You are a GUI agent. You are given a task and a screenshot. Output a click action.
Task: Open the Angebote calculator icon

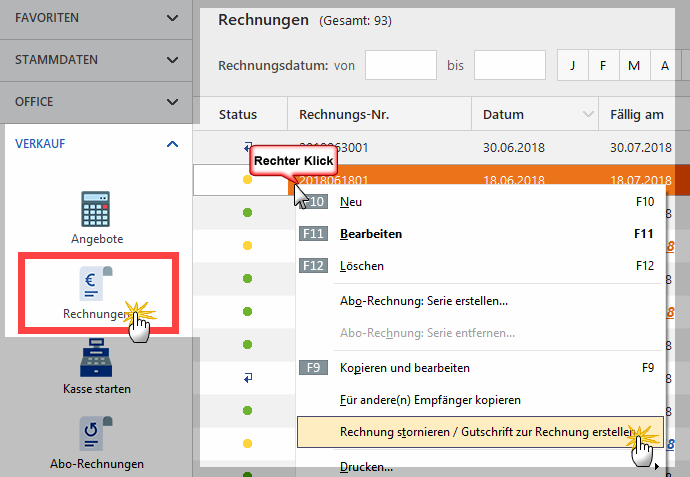point(95,209)
